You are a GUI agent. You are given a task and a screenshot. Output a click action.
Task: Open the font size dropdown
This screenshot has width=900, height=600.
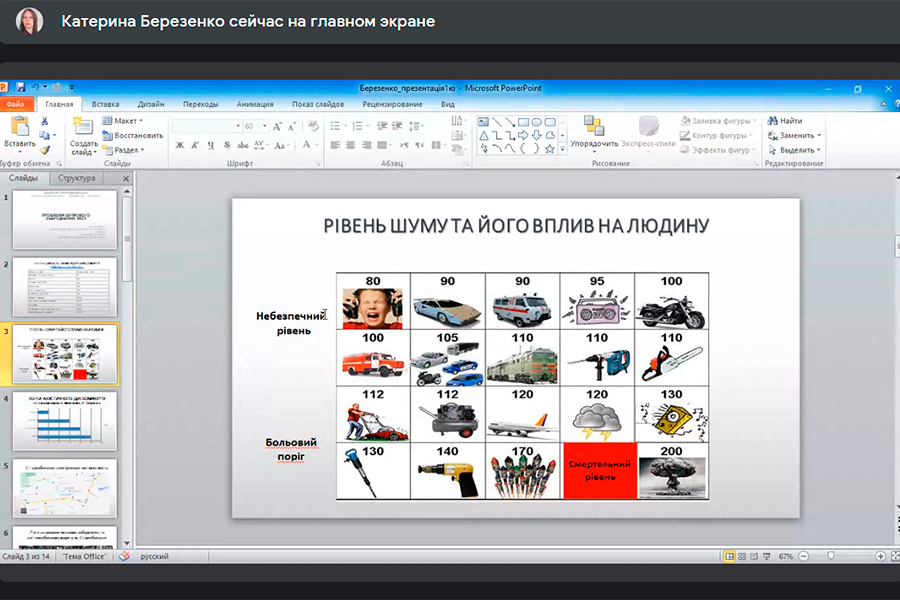[264, 126]
